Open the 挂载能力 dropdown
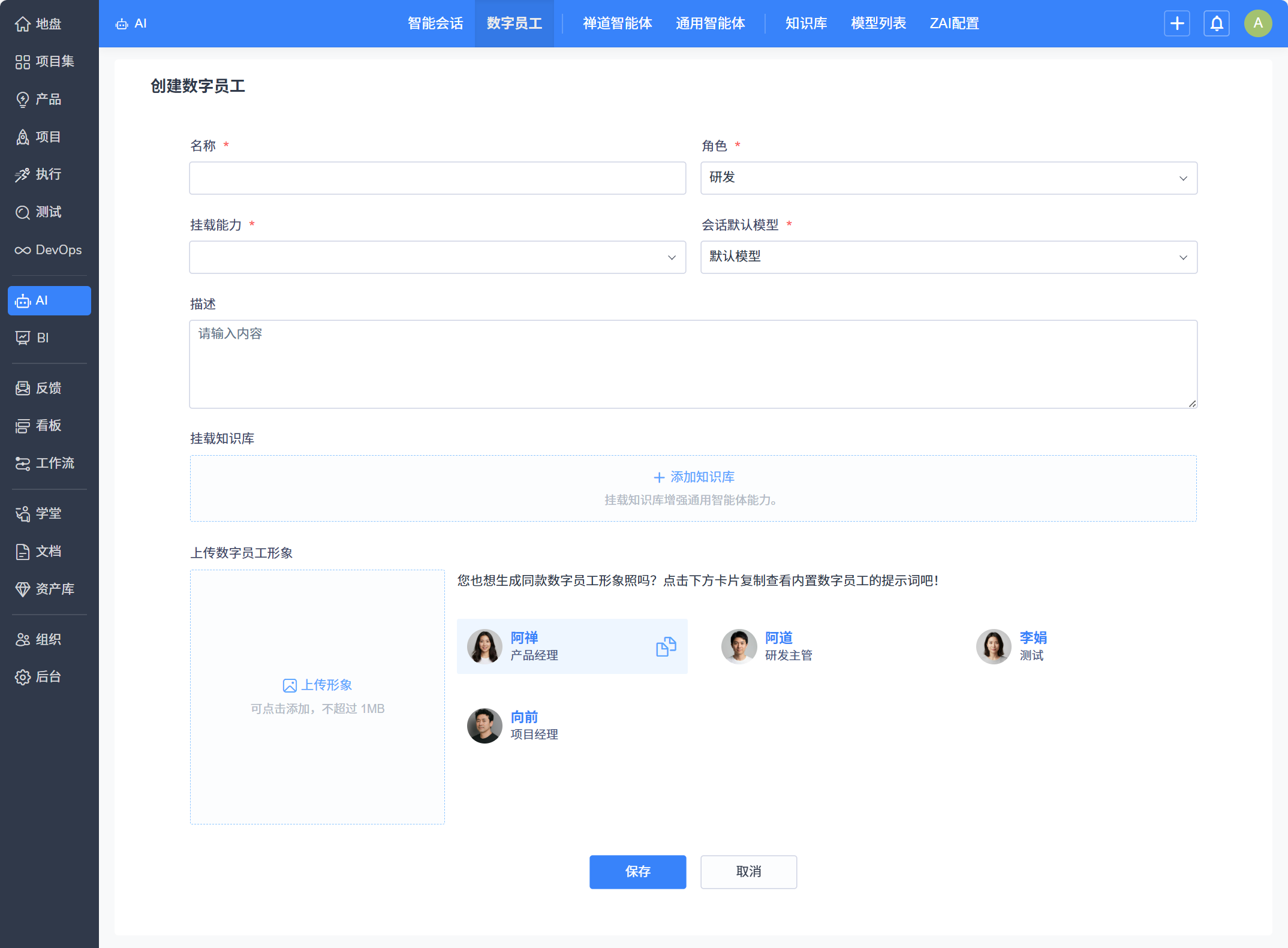1288x948 pixels. [x=437, y=257]
